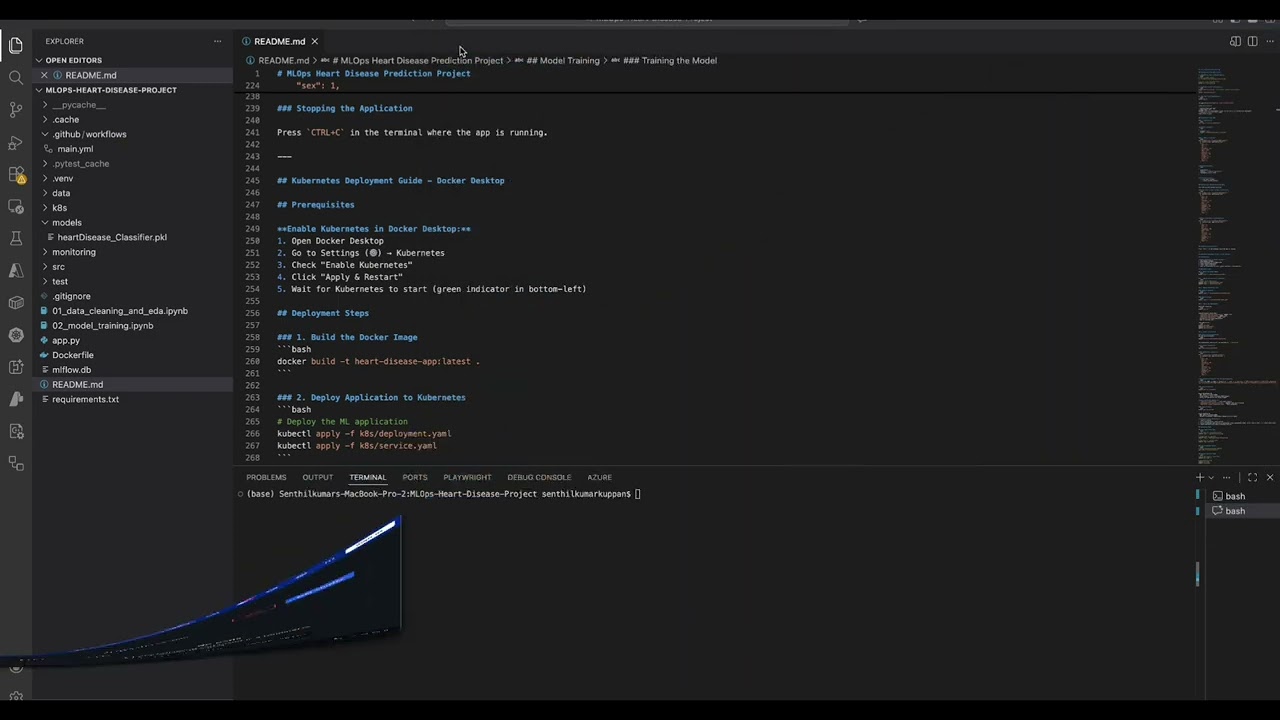Open Explorer views and more actions ellipsis
The width and height of the screenshot is (1280, 720).
click(x=217, y=41)
